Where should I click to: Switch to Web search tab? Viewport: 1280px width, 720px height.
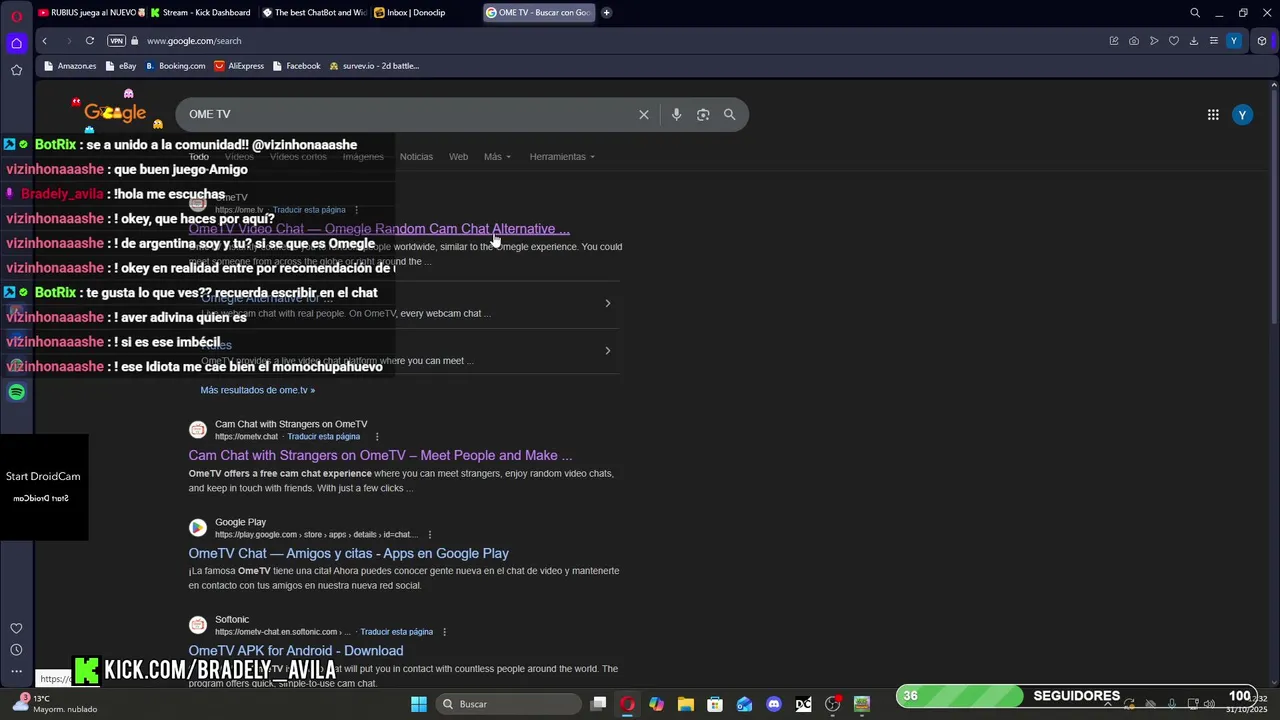coord(458,157)
